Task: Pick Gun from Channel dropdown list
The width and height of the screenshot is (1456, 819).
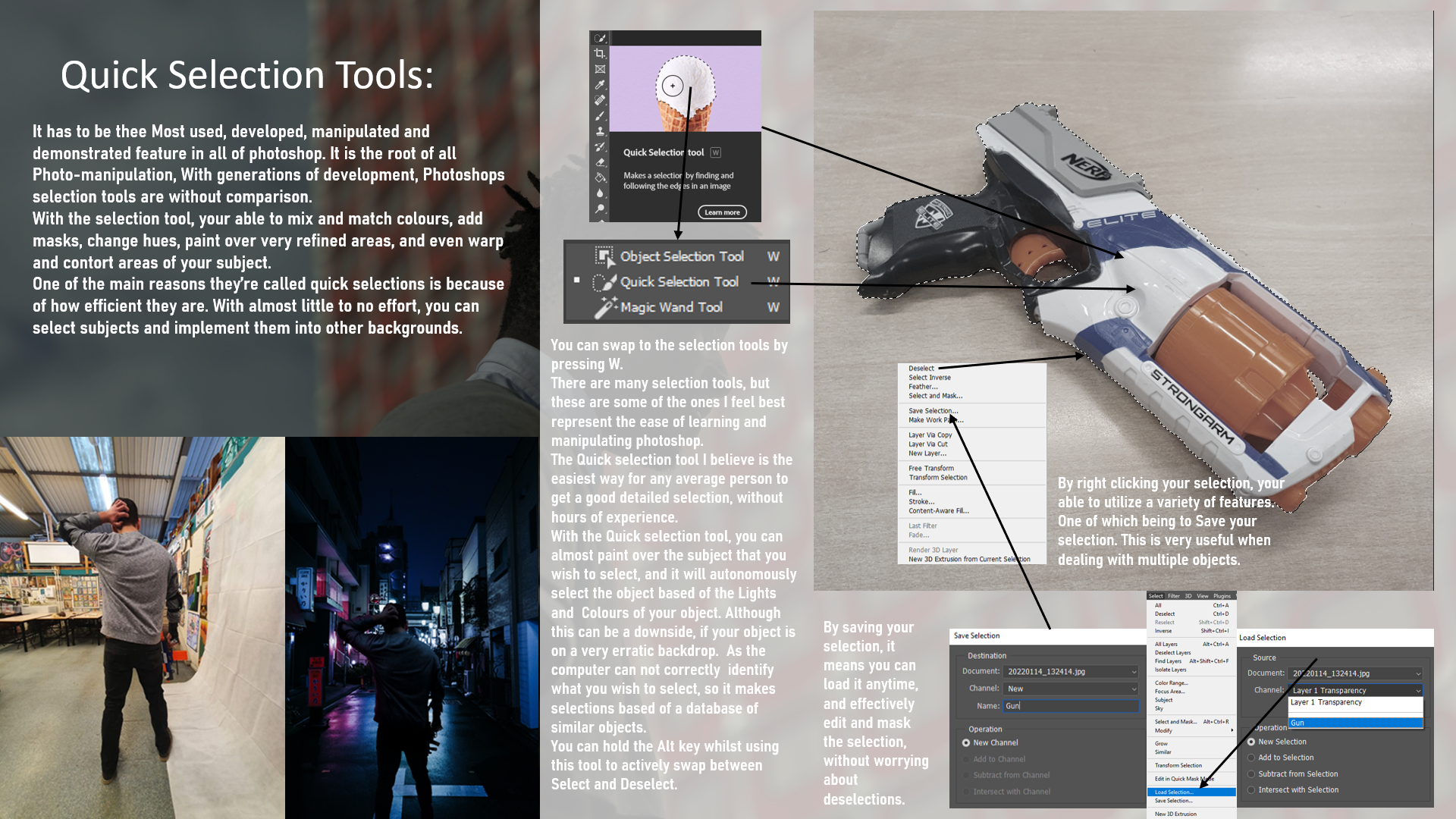Action: tap(1355, 723)
